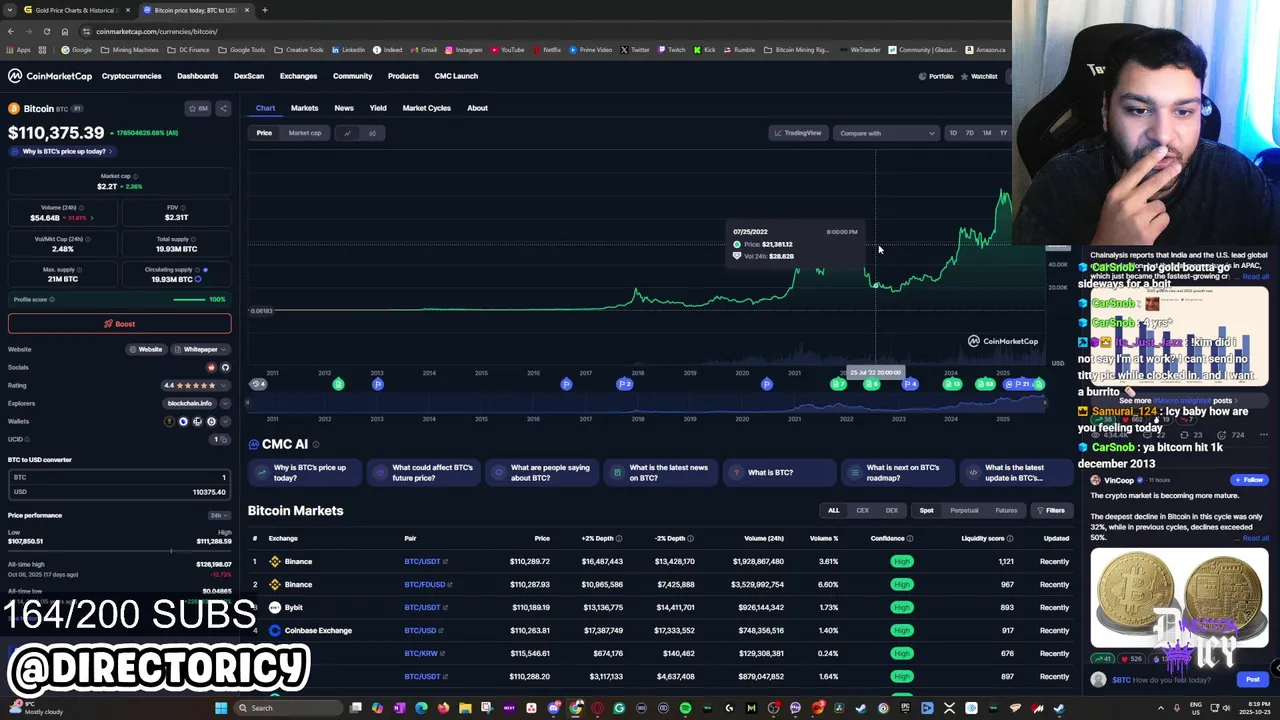Switch chart to line view icon
The height and width of the screenshot is (720, 1280).
pos(347,133)
